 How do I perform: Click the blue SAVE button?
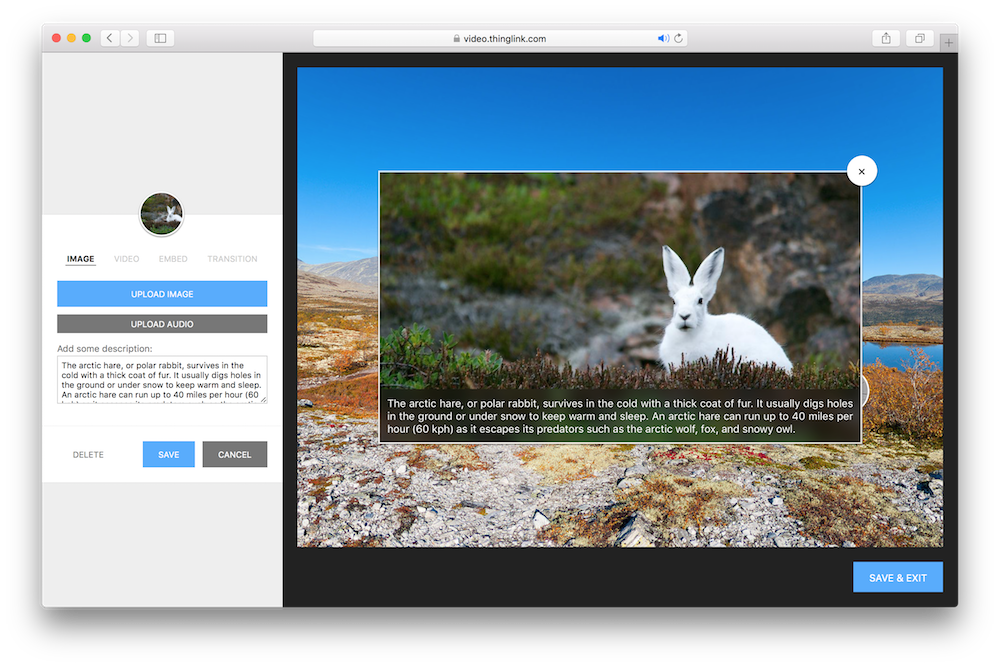coord(168,454)
